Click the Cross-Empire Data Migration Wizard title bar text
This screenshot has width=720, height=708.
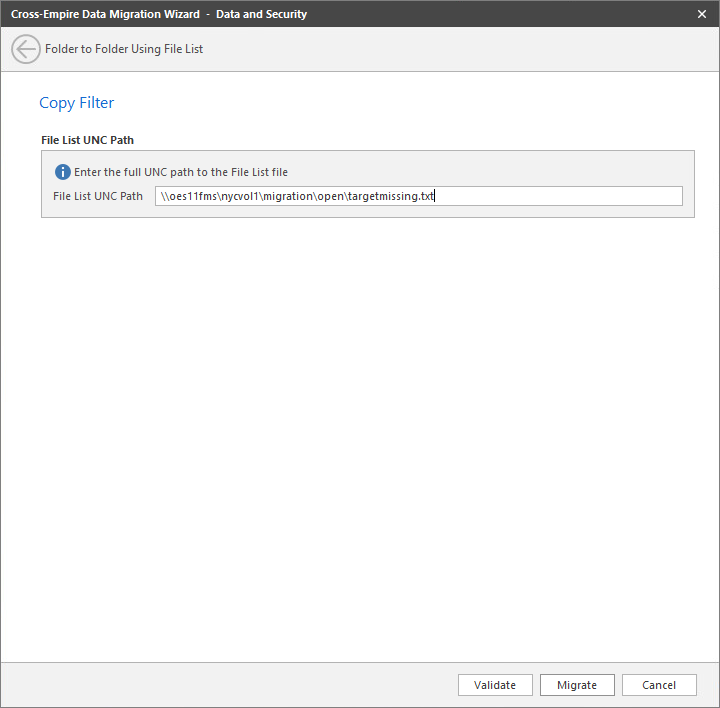click(158, 14)
